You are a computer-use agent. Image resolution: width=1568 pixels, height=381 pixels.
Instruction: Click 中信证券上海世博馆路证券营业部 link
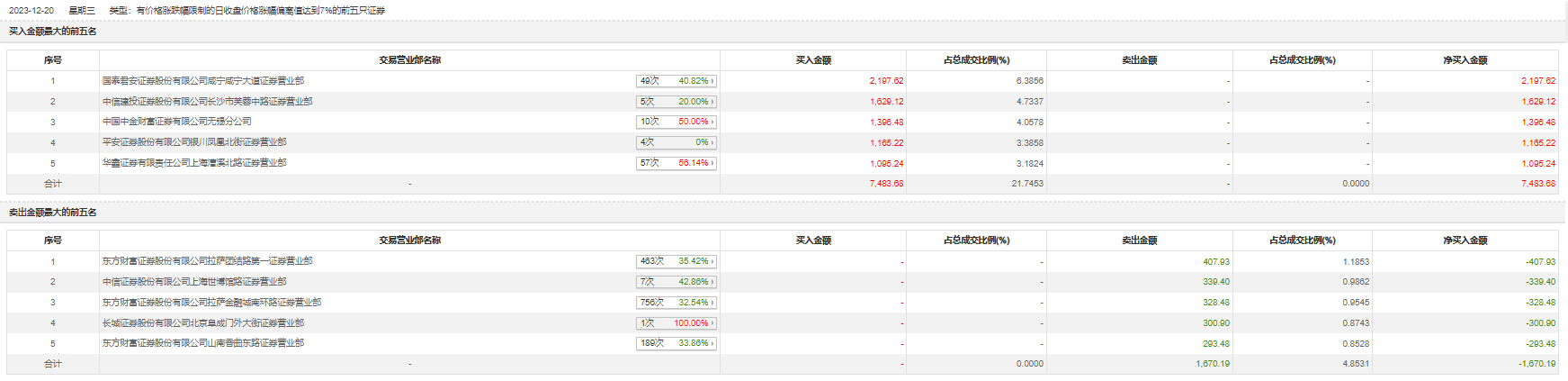[194, 282]
